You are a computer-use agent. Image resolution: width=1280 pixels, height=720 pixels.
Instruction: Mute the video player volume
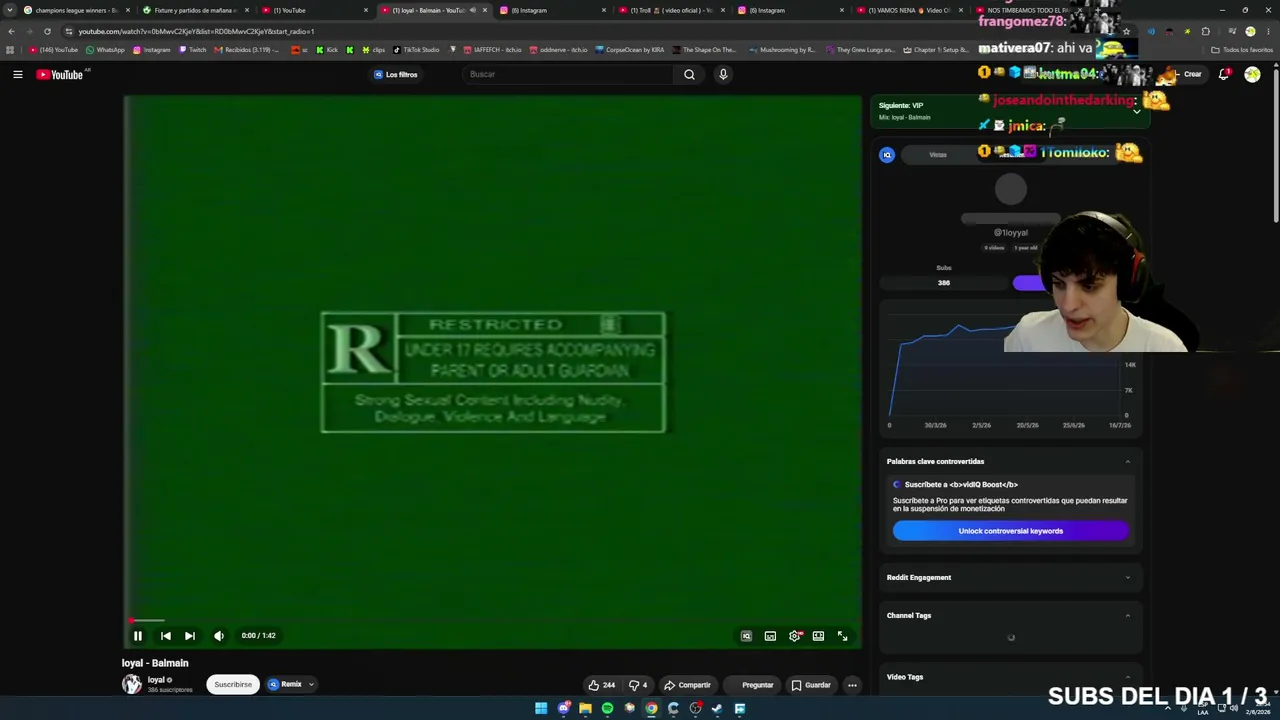[219, 635]
